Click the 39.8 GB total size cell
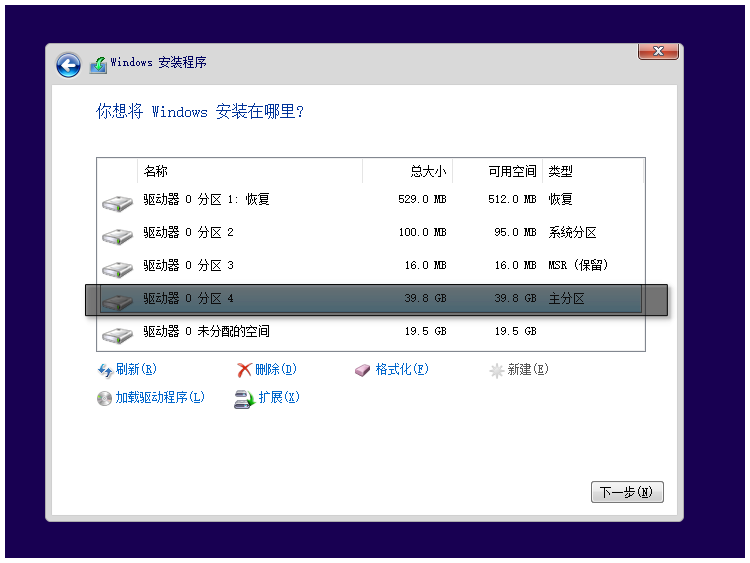Screen dimensions: 750x563 [x=425, y=298]
